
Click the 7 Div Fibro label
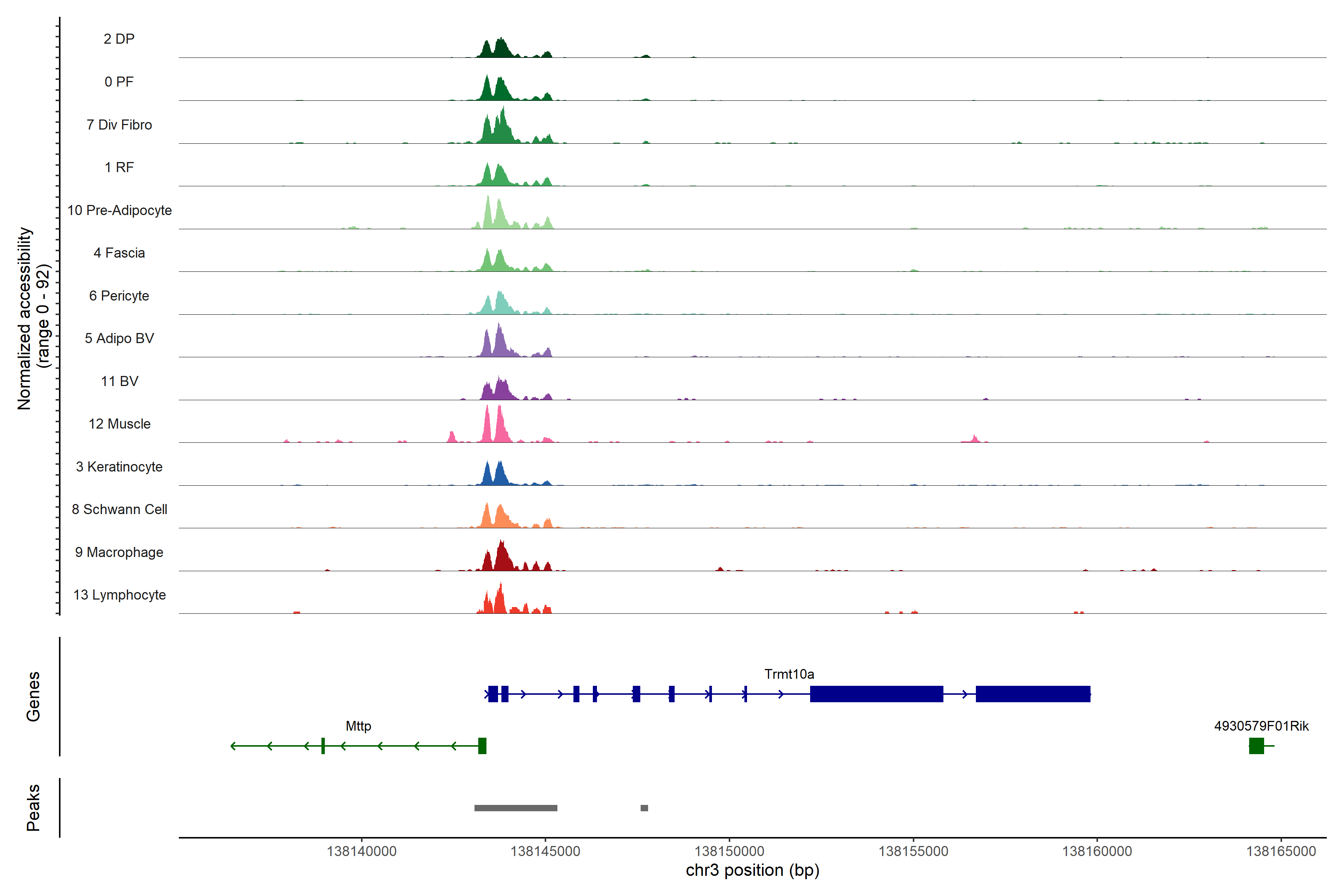pyautogui.click(x=119, y=125)
